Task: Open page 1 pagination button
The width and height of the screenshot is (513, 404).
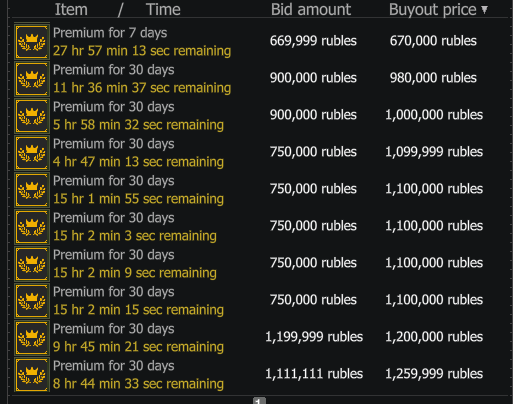Action: click(259, 401)
